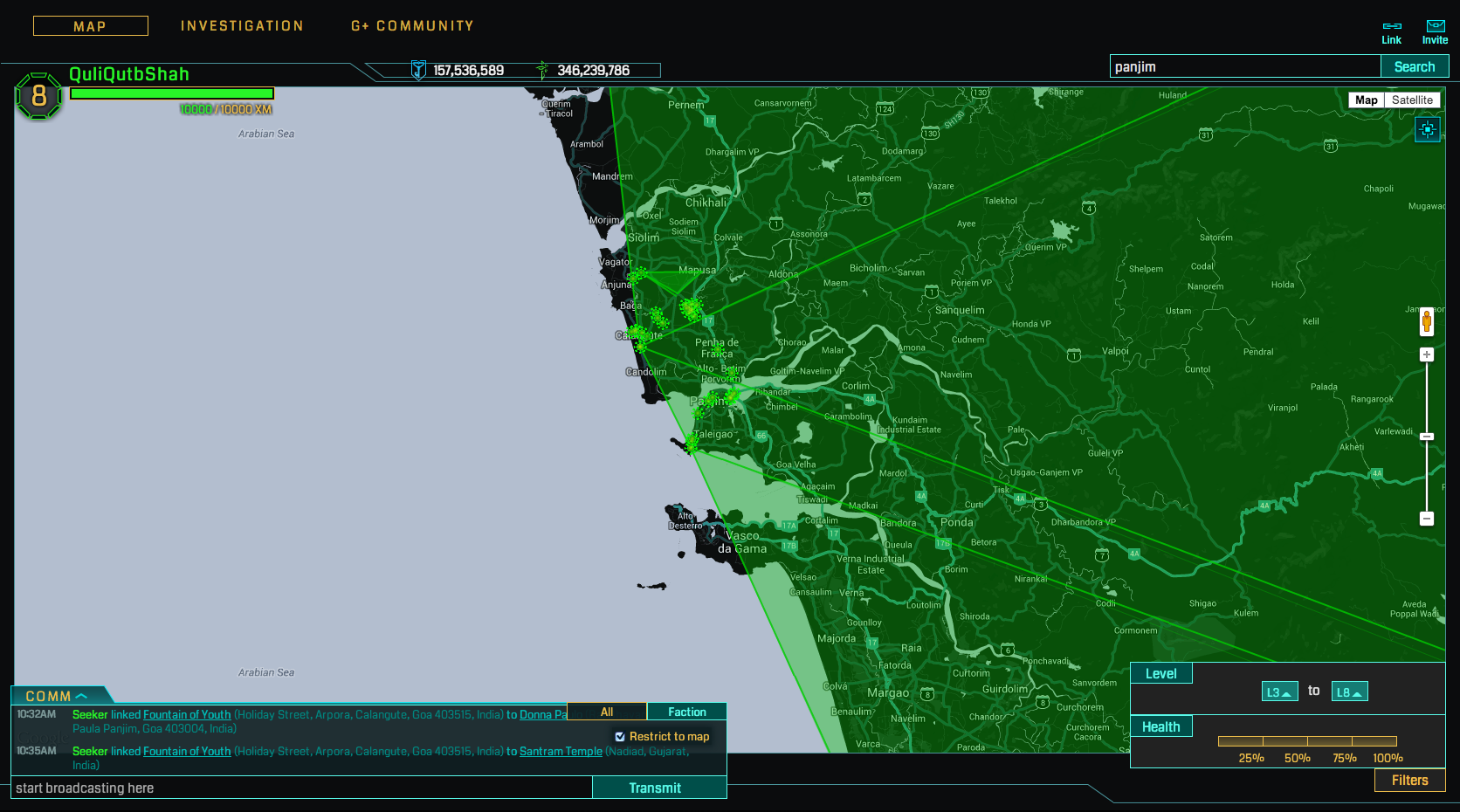1460x812 pixels.
Task: Toggle the Restrict to map checkbox
Action: pyautogui.click(x=620, y=737)
